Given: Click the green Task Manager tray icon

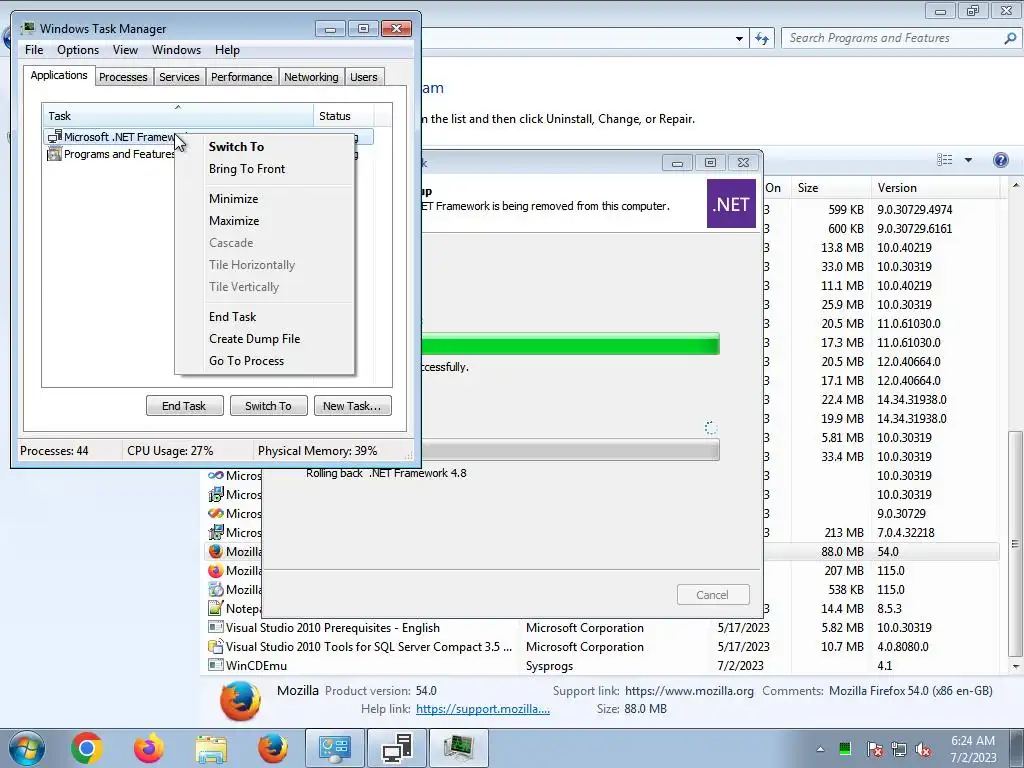Looking at the screenshot, I should tap(845, 749).
